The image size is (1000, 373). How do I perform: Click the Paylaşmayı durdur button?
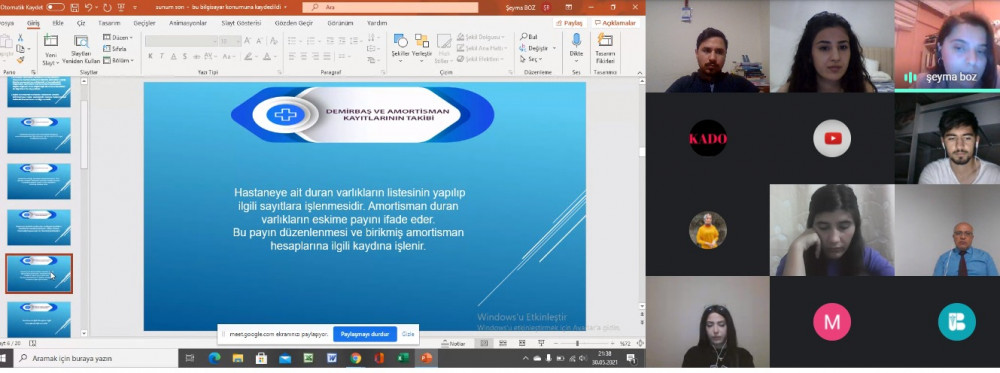(365, 334)
